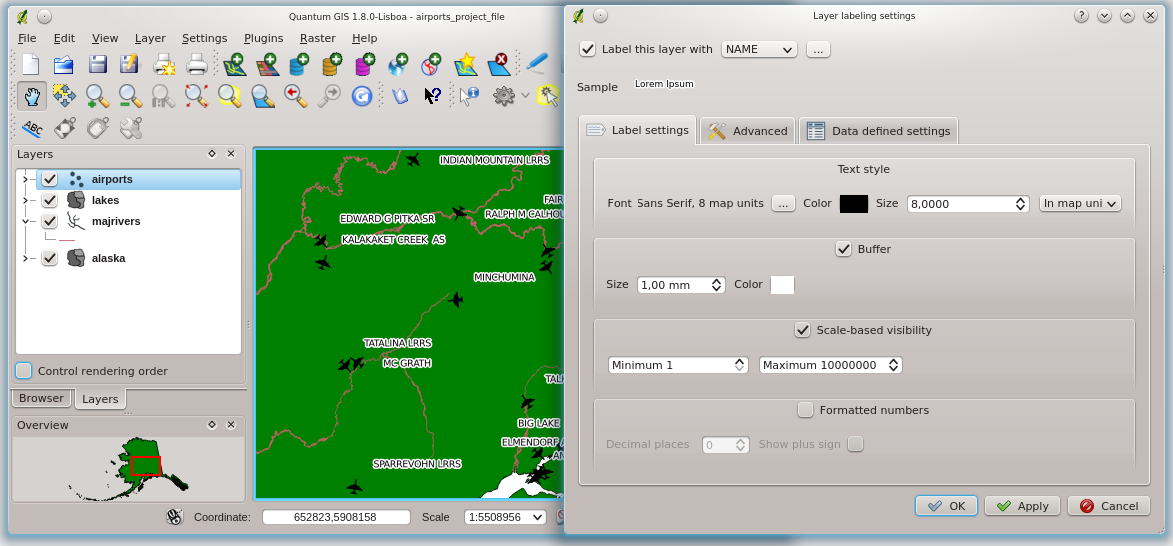Click the Save Project floppy icon
This screenshot has height=546, width=1173.
tap(97, 65)
